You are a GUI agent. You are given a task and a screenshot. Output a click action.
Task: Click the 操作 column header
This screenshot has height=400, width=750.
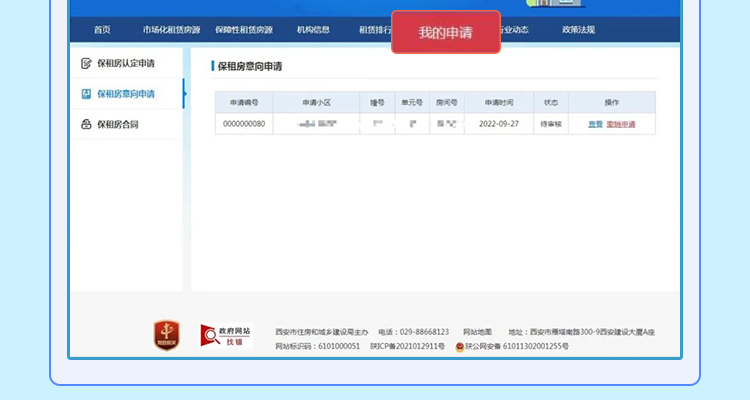pyautogui.click(x=612, y=102)
